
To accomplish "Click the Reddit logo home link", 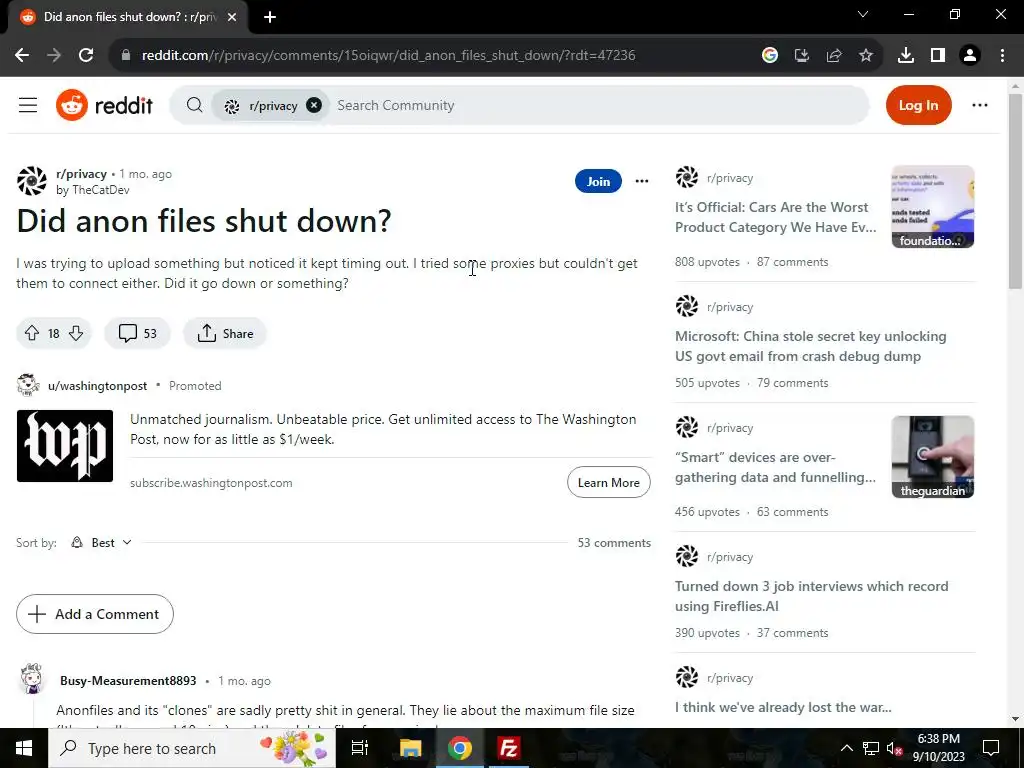I will coord(104,105).
